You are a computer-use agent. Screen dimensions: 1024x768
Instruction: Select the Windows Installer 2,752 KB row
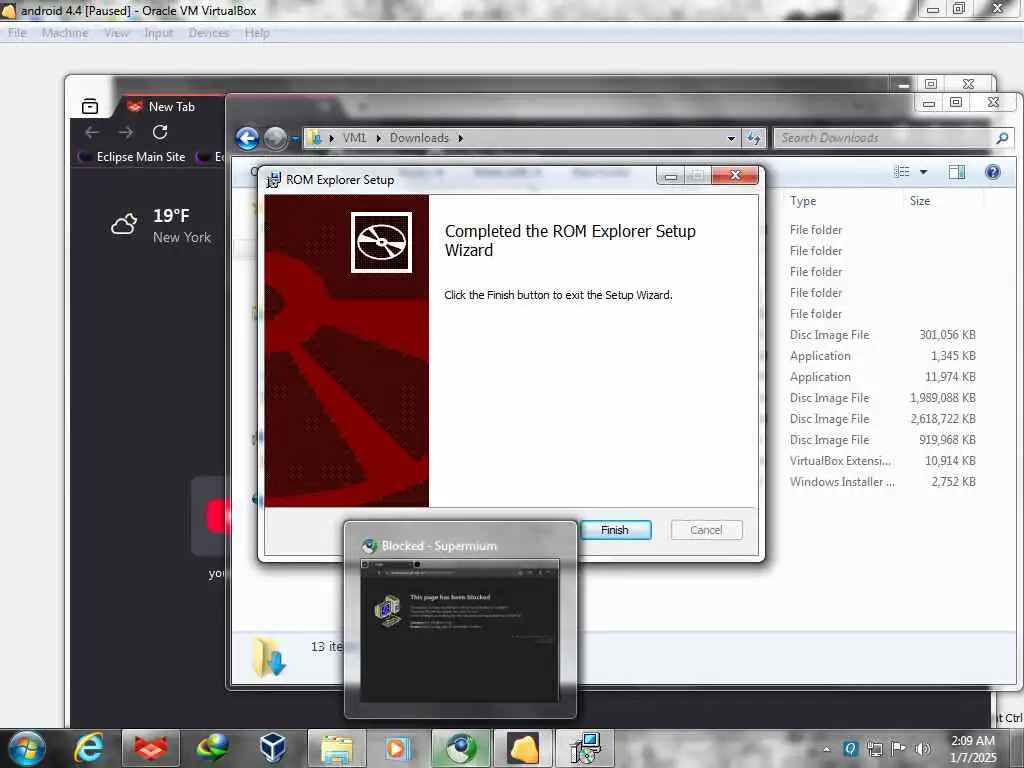(x=882, y=482)
